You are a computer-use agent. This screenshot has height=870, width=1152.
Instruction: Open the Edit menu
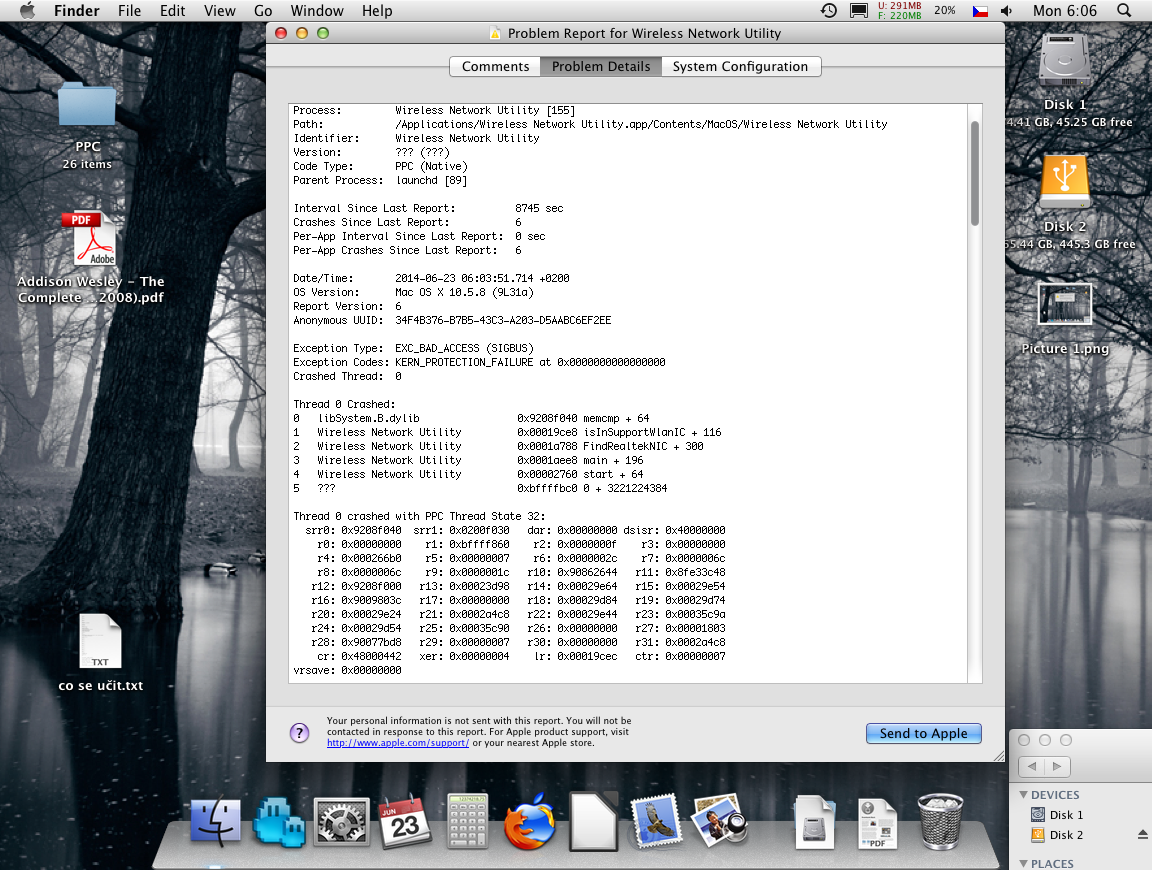pyautogui.click(x=173, y=10)
